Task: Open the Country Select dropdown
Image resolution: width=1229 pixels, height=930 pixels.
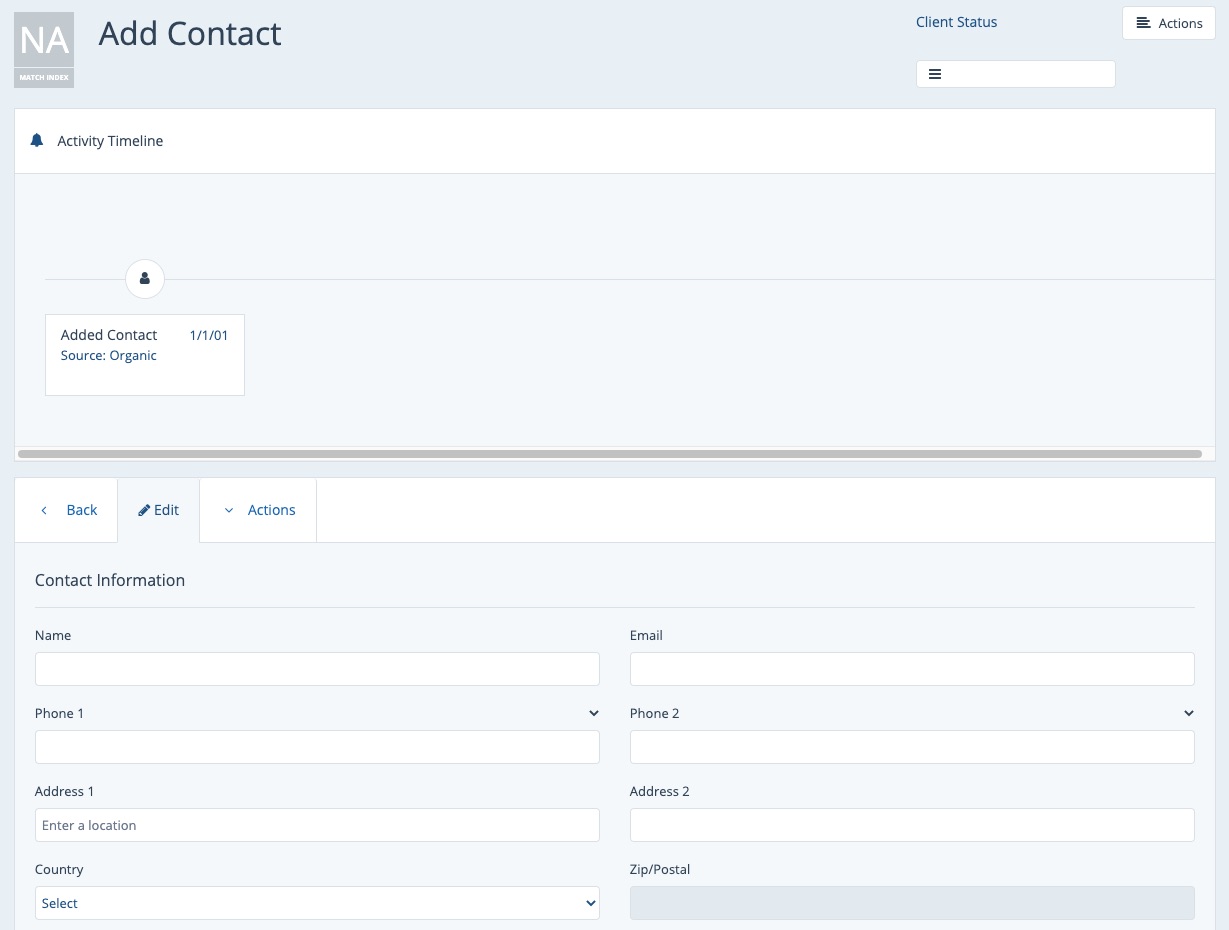Action: [317, 903]
